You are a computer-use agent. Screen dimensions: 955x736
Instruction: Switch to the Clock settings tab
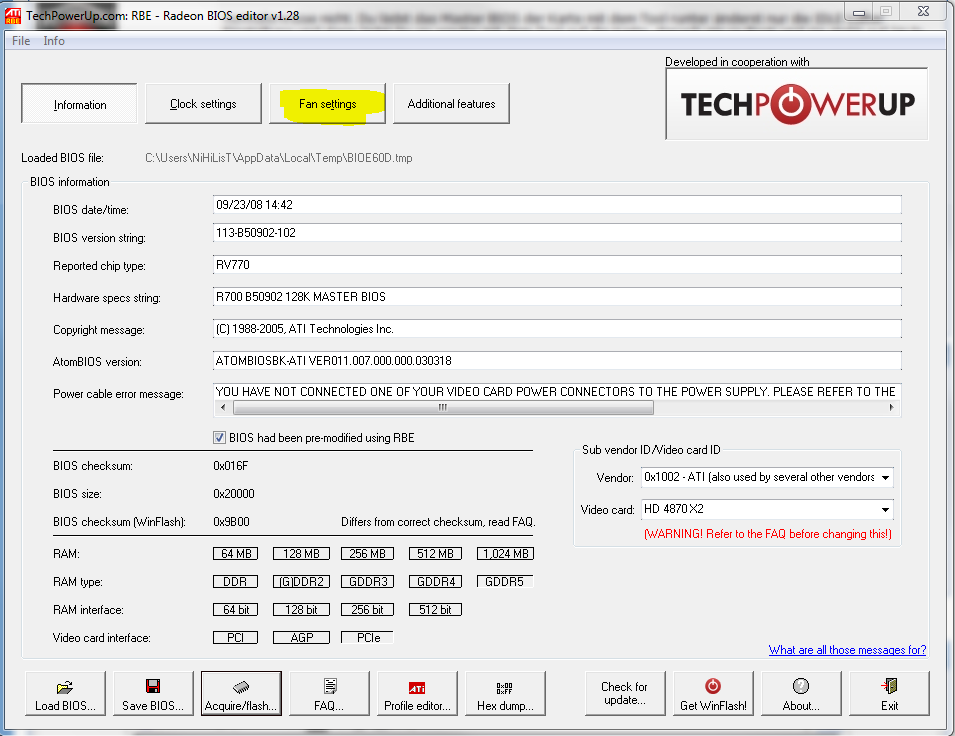[x=203, y=104]
